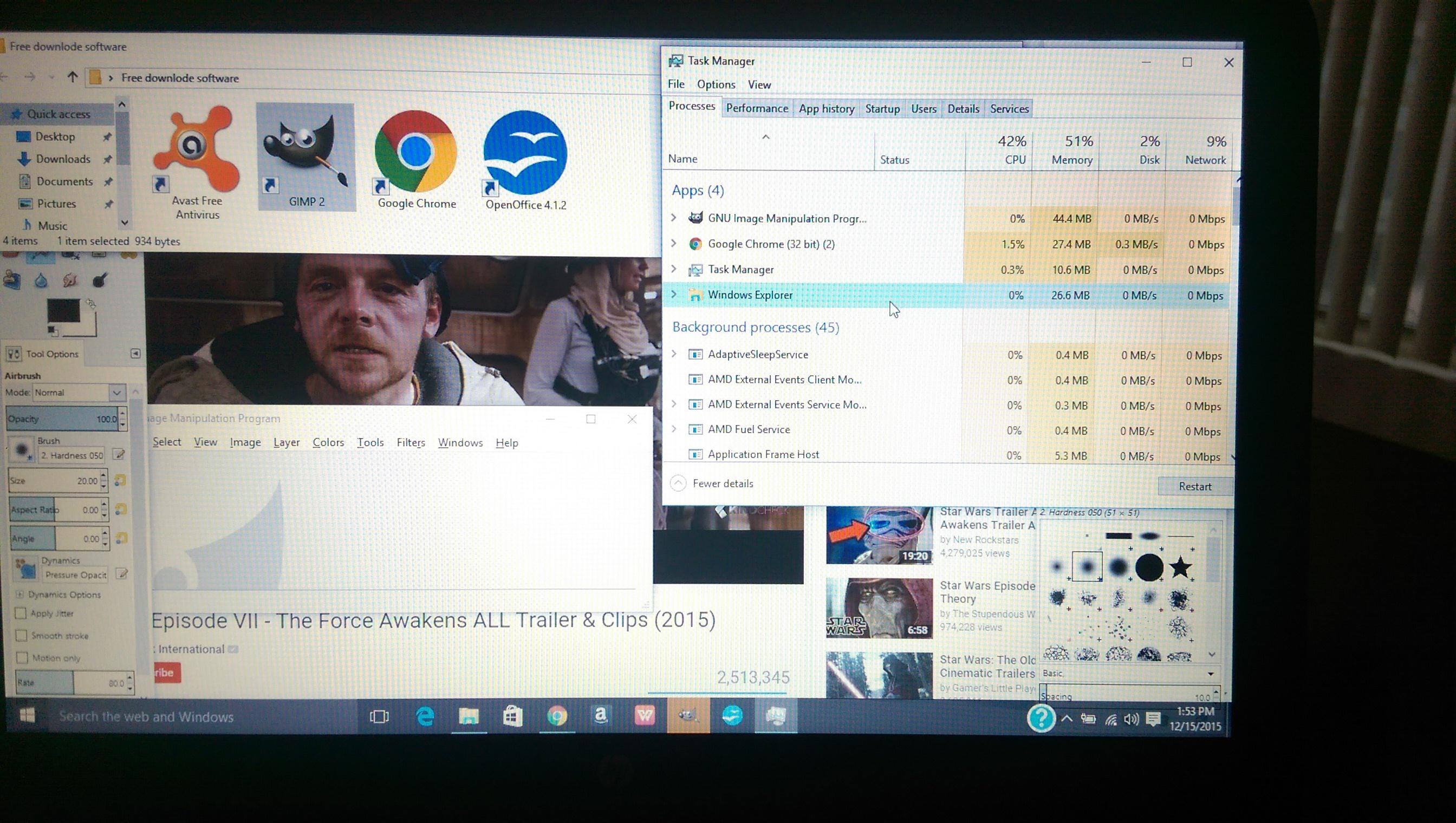Open the Windows Store taskbar icon
Screen dimensions: 1456x823
512,717
